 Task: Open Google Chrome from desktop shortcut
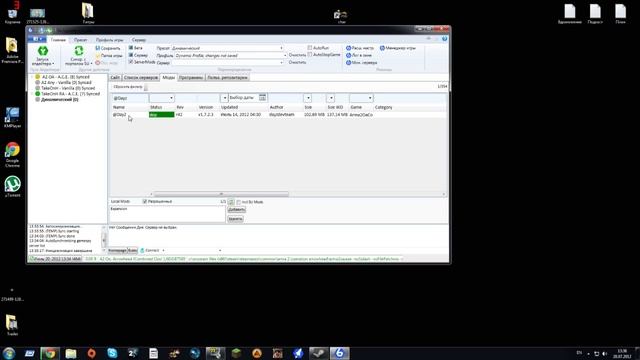coord(12,154)
